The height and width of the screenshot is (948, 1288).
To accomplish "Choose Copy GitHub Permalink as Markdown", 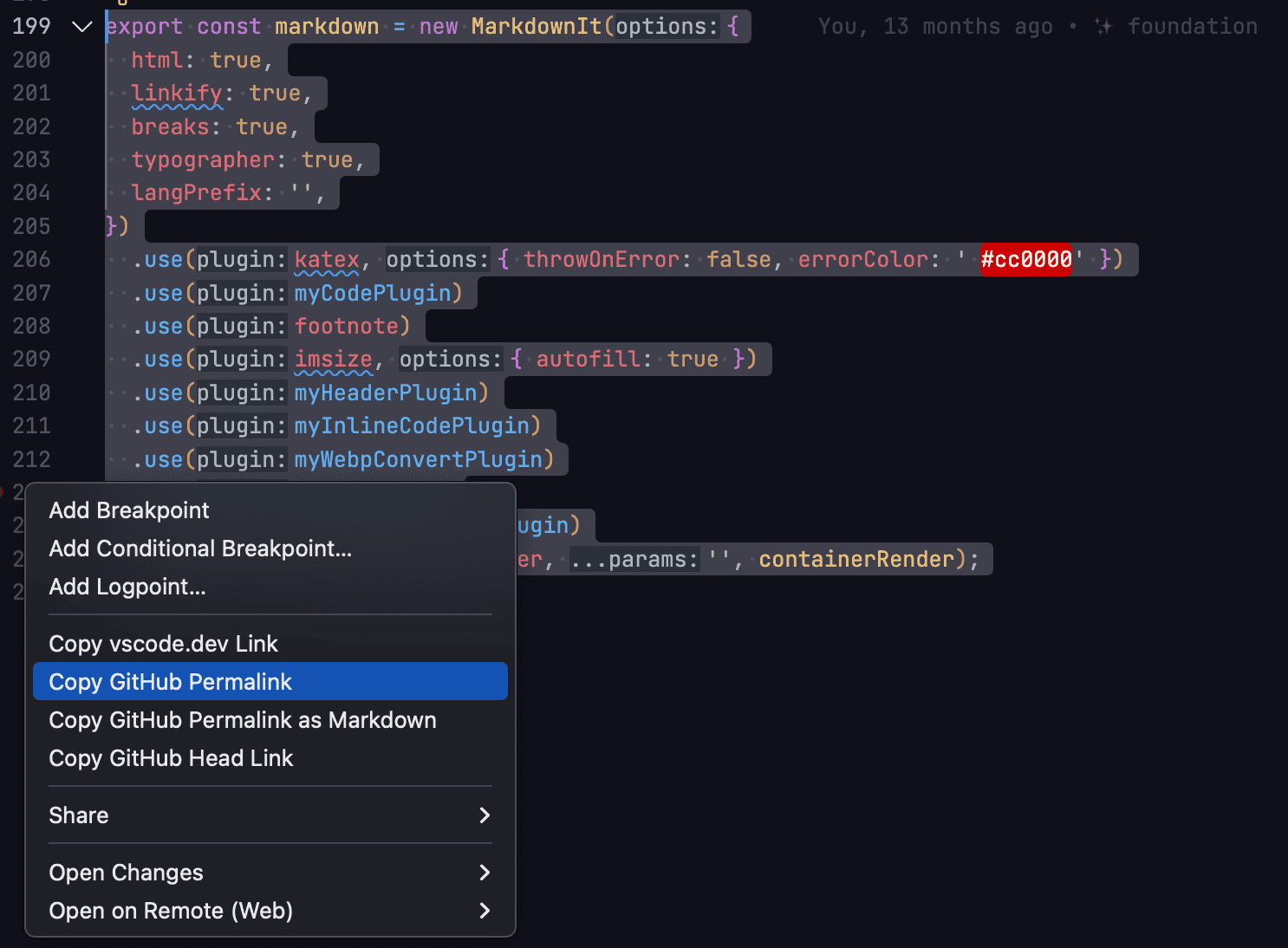I will coord(243,720).
